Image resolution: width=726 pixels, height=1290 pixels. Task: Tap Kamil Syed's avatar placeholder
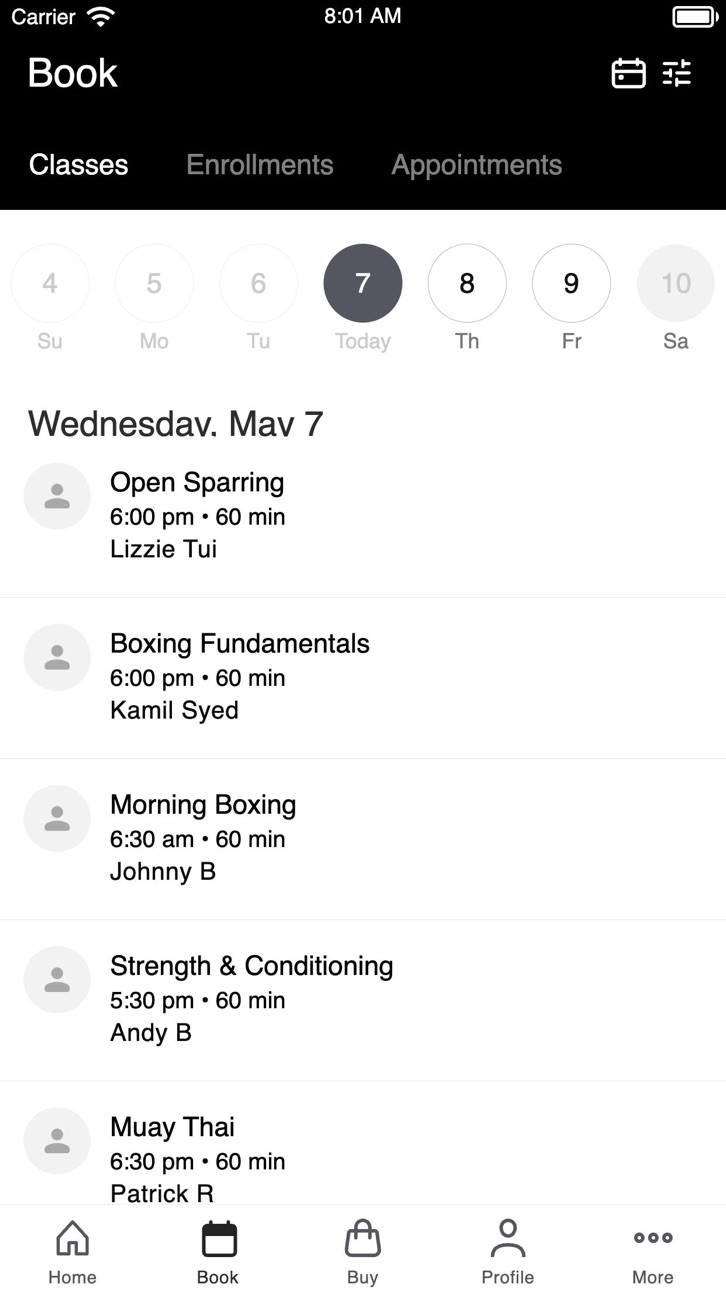[57, 657]
